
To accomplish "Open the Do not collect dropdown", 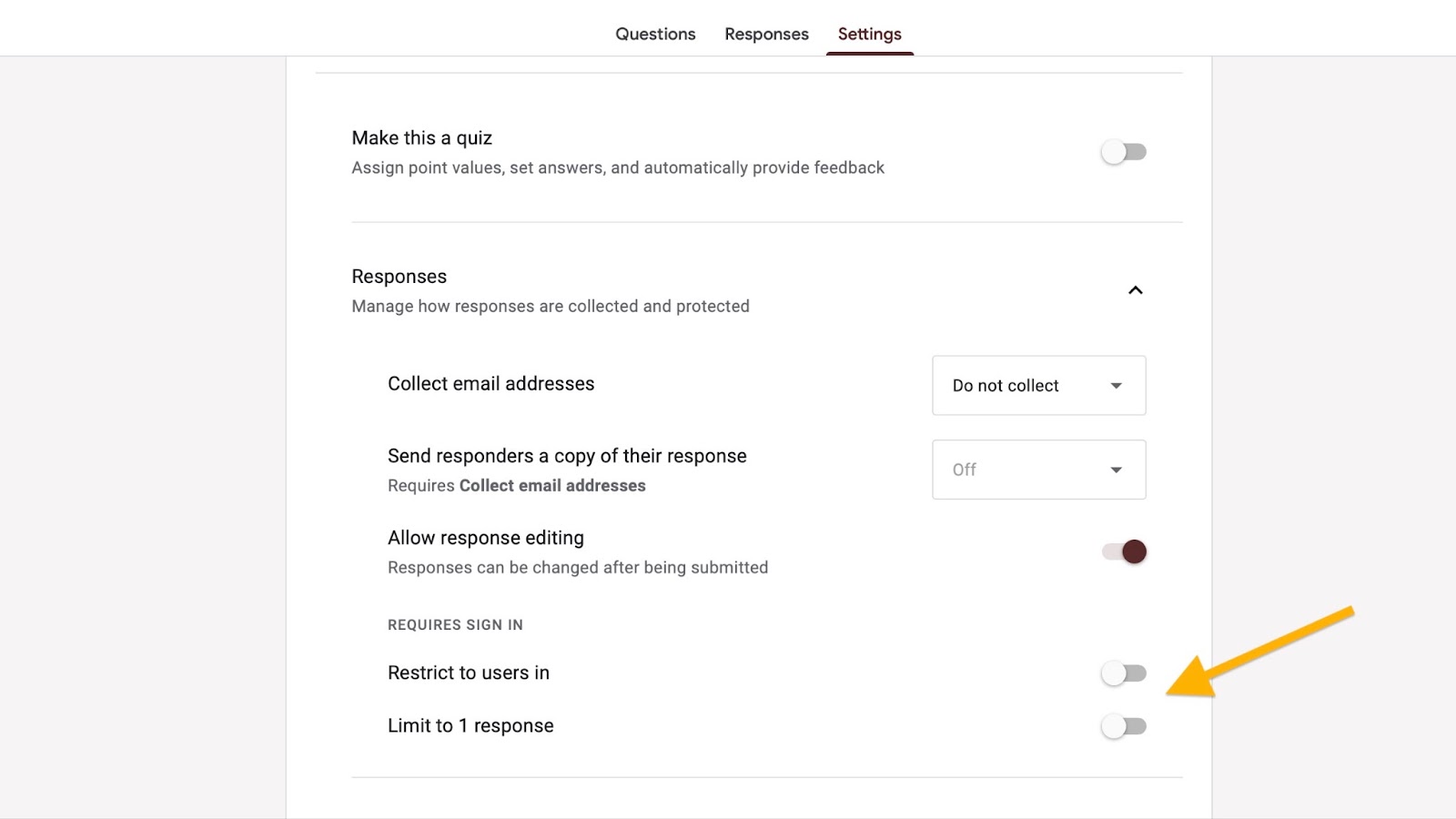I will pyautogui.click(x=1038, y=386).
